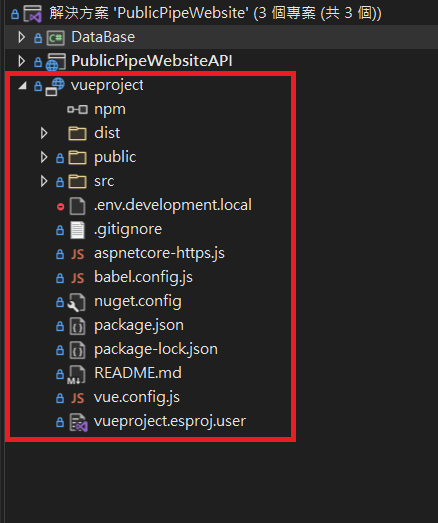The image size is (438, 523).
Task: Expand the dist folder
Action: 44,133
